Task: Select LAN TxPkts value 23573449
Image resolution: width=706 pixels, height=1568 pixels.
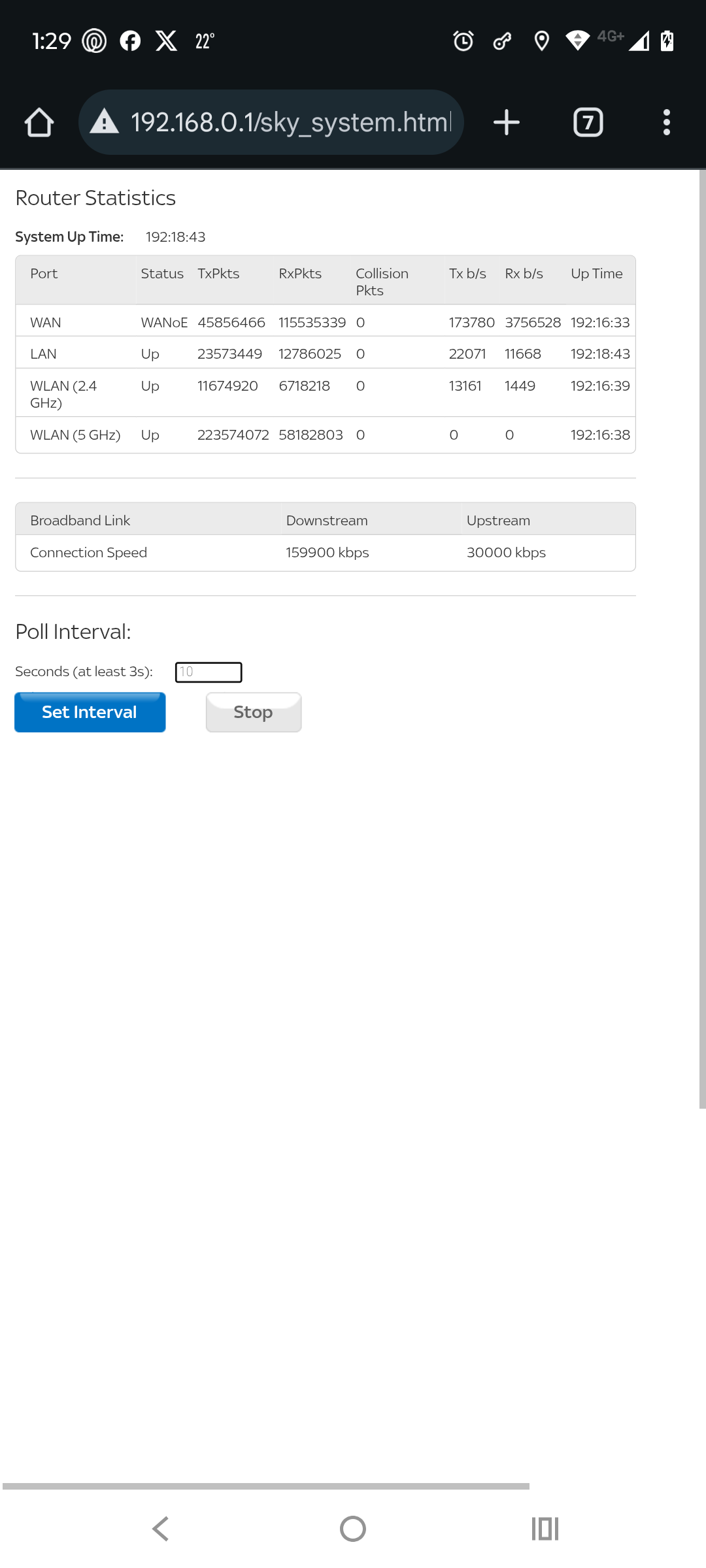Action: [229, 354]
